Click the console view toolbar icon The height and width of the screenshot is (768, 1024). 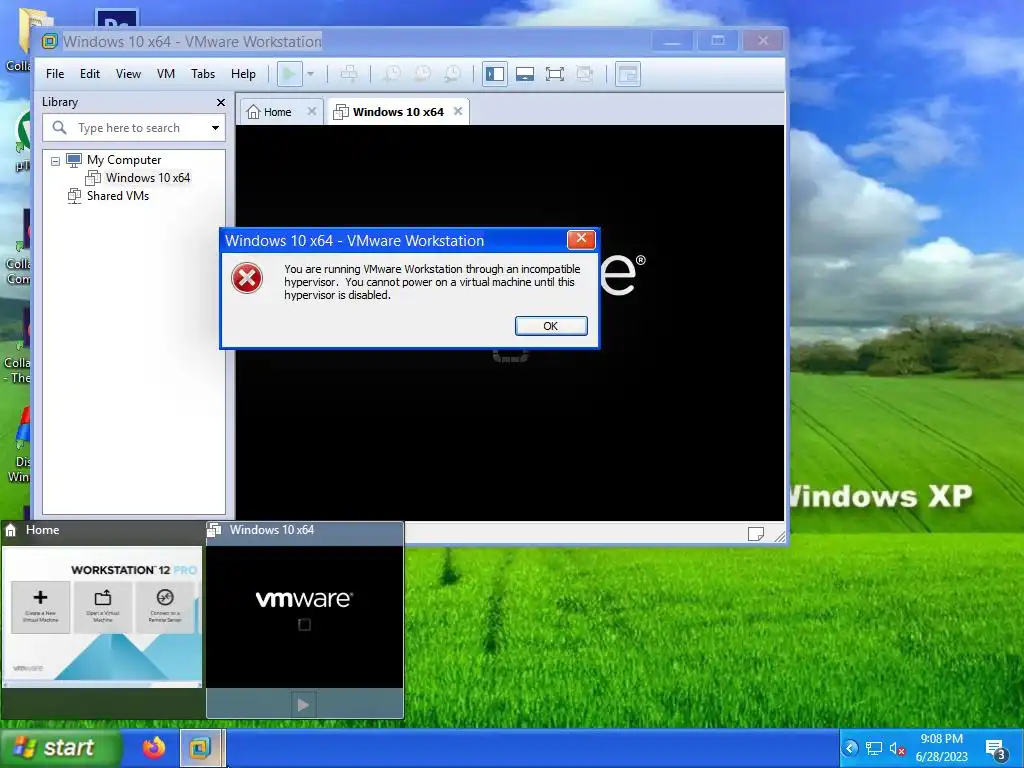click(x=628, y=74)
